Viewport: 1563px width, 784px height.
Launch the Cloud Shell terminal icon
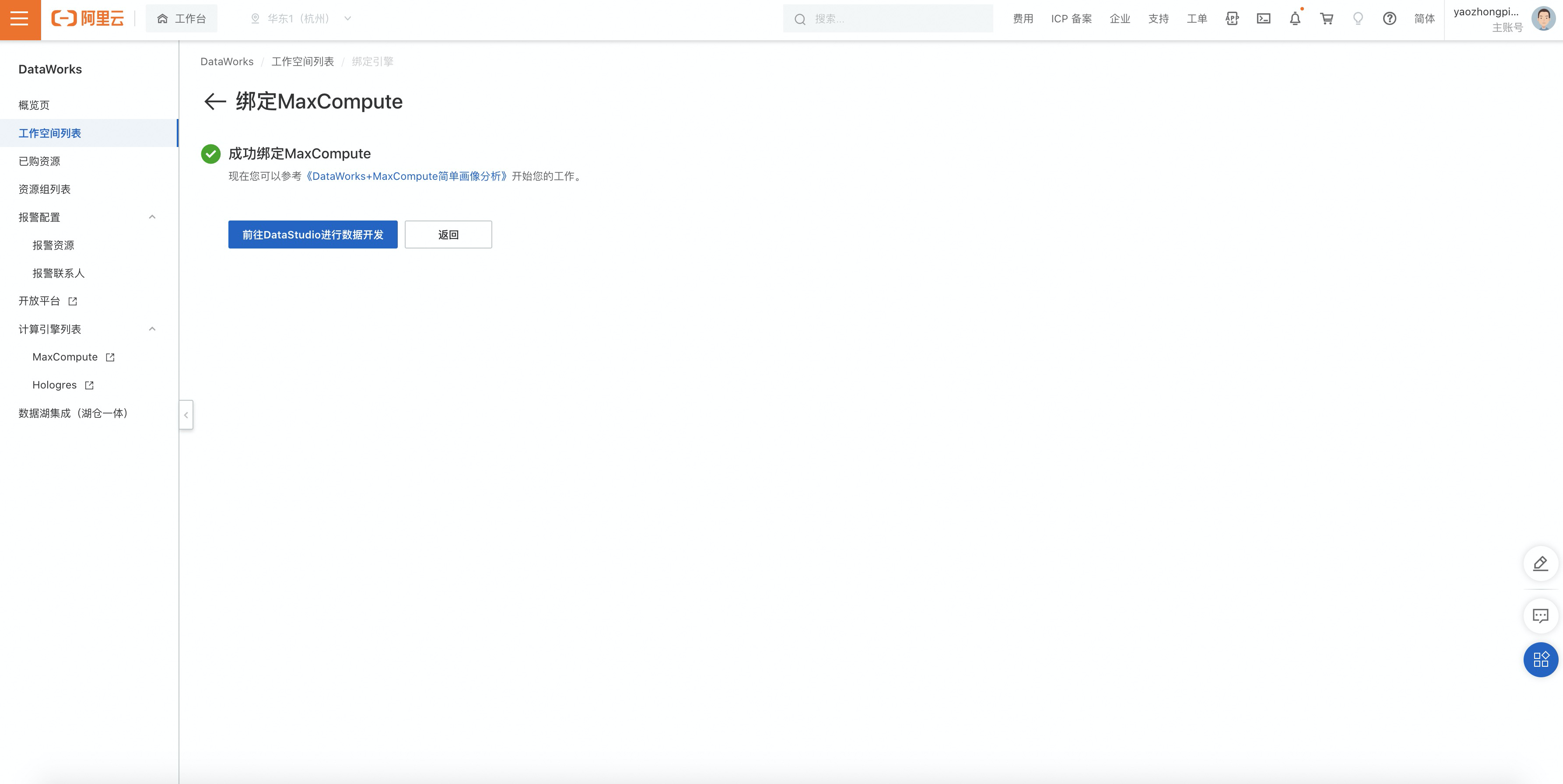click(x=1263, y=19)
